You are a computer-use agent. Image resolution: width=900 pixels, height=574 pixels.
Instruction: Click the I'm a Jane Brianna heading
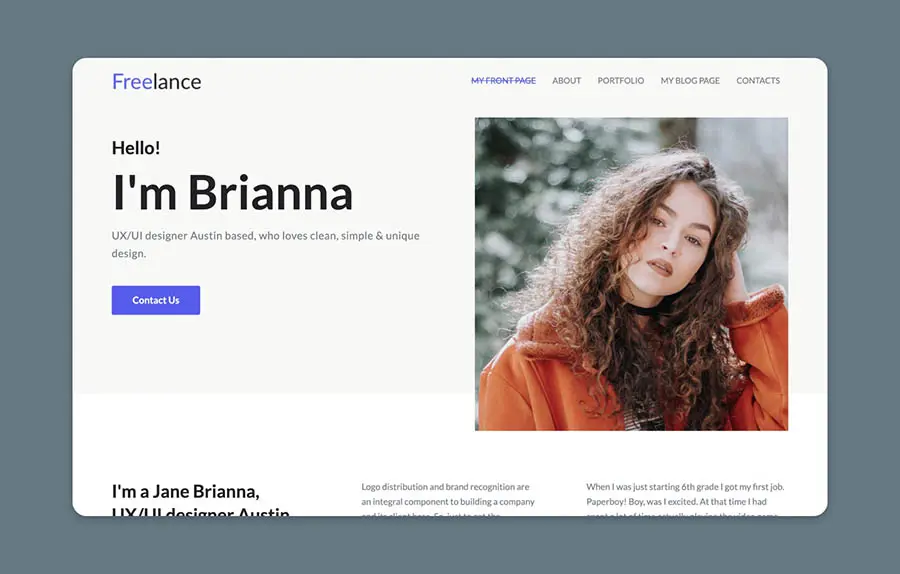(x=185, y=492)
